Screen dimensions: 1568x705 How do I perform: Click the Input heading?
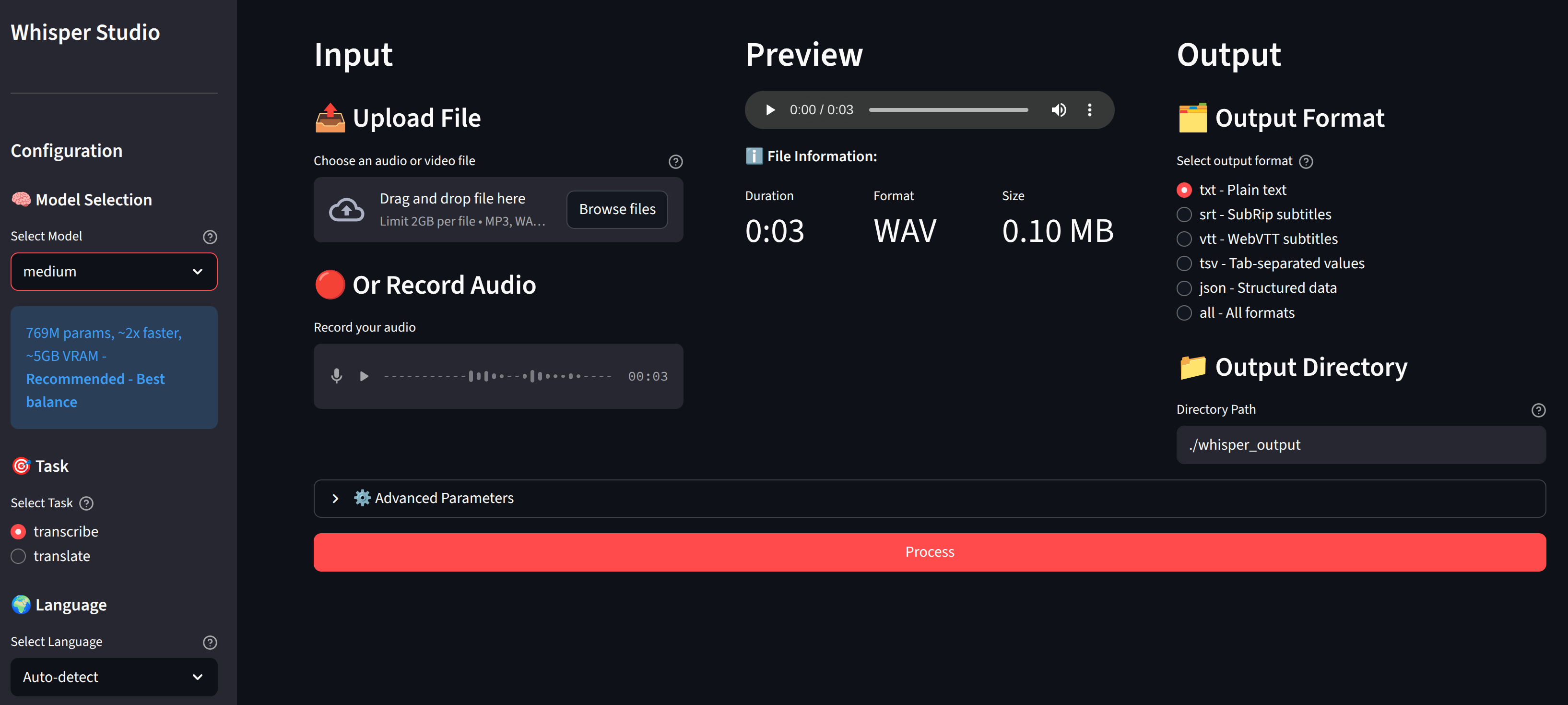pos(353,55)
